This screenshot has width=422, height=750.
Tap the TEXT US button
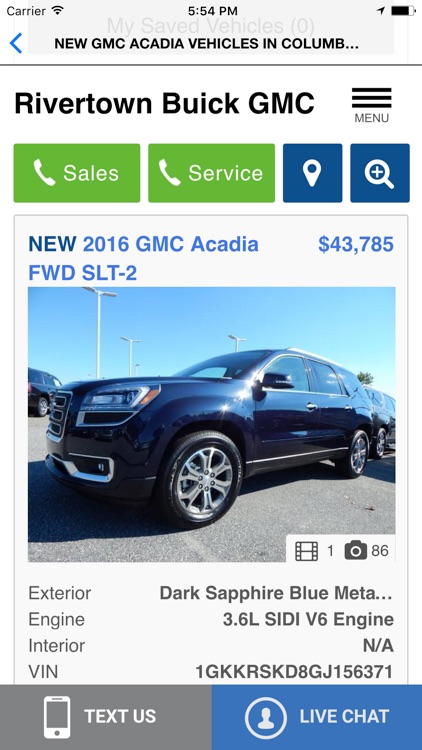point(106,717)
